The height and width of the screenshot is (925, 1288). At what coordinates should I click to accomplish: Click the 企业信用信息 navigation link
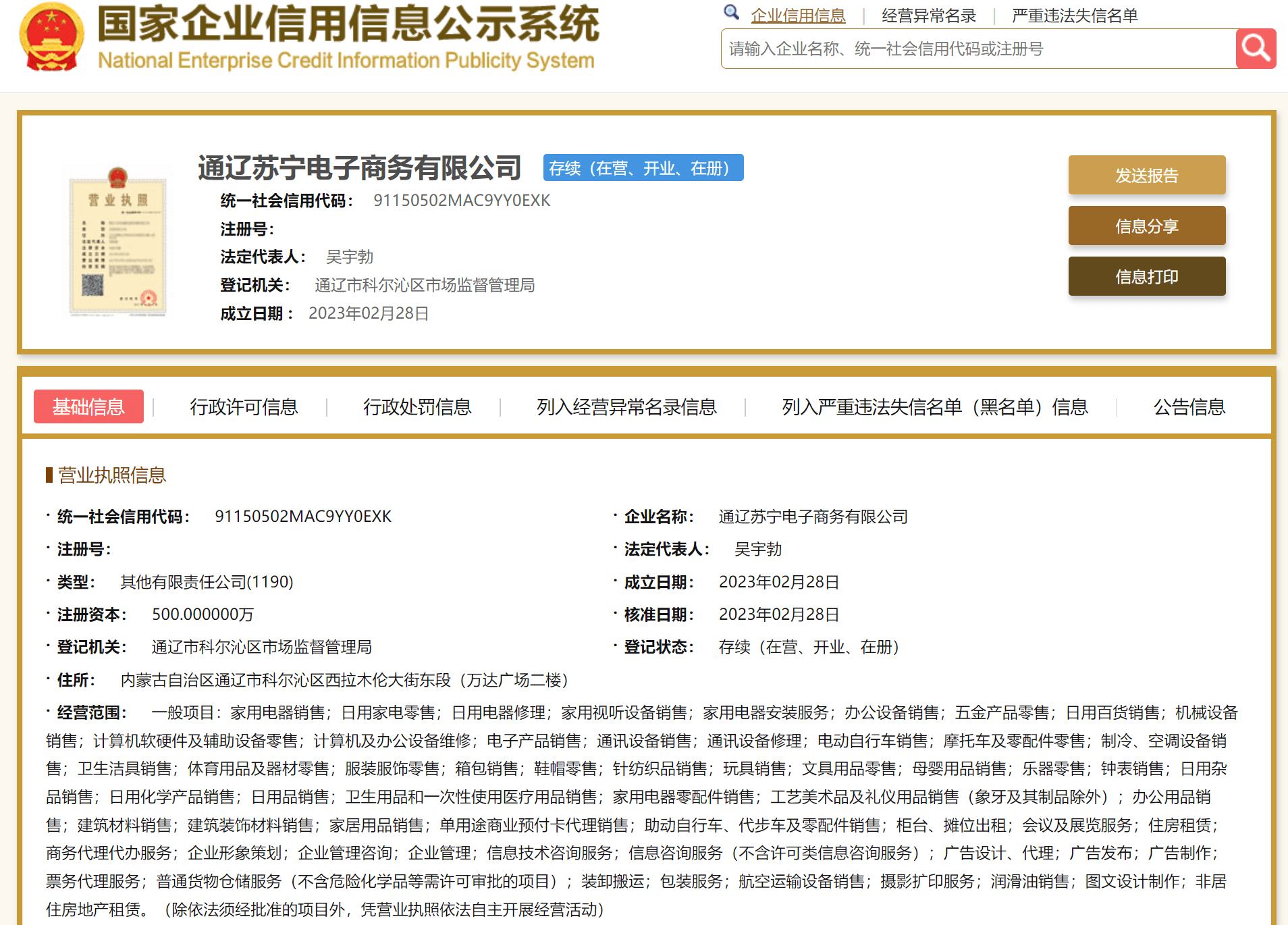point(799,15)
